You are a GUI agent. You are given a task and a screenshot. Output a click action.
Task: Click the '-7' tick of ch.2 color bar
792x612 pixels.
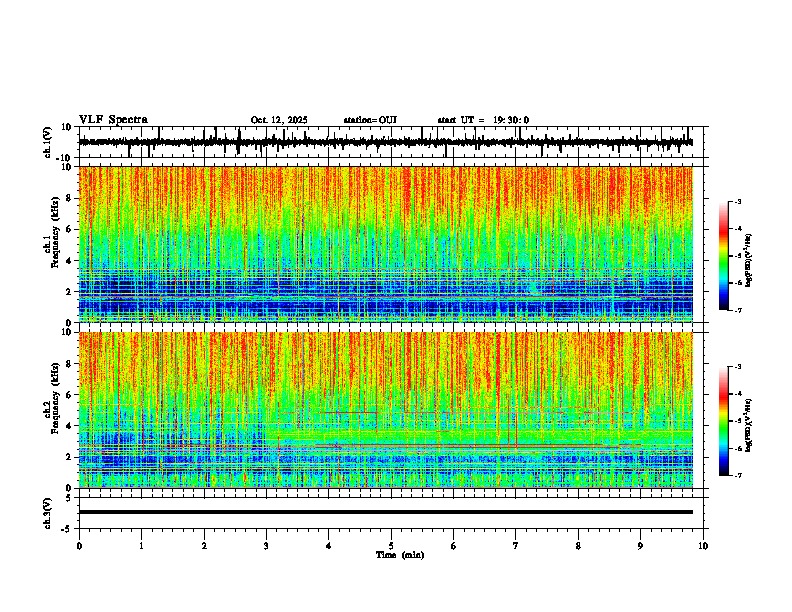tap(738, 475)
